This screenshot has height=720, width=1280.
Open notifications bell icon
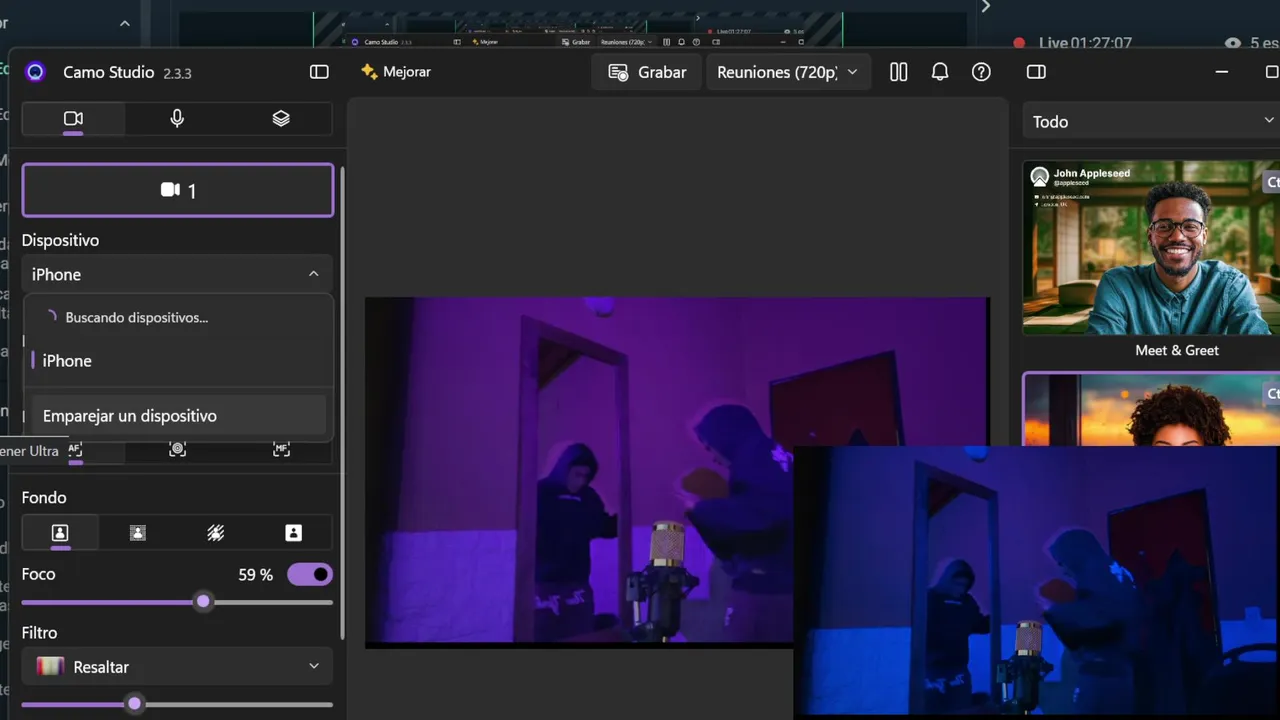point(940,72)
